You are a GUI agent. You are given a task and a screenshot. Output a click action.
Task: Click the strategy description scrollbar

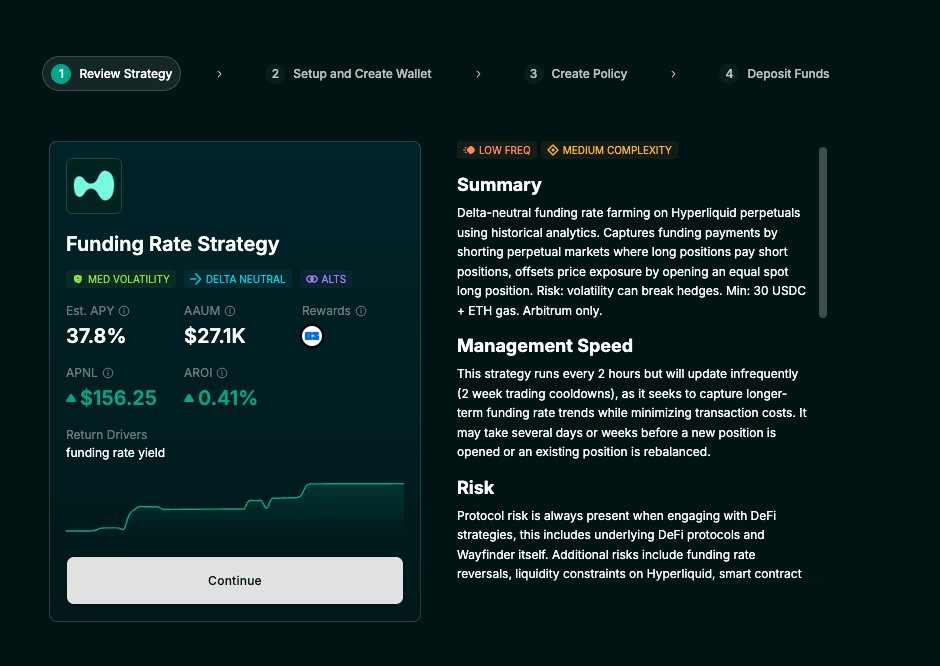pyautogui.click(x=823, y=233)
